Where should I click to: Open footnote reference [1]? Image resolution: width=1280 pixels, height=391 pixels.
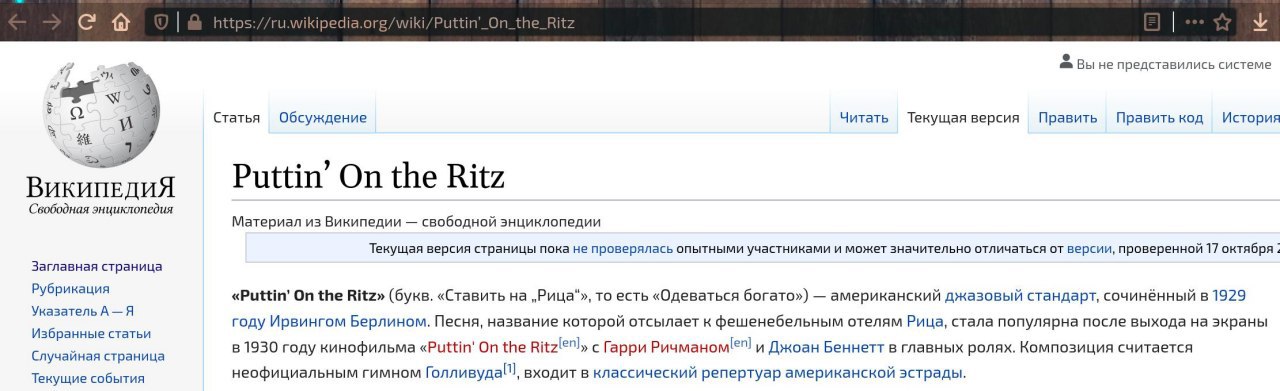tap(510, 369)
